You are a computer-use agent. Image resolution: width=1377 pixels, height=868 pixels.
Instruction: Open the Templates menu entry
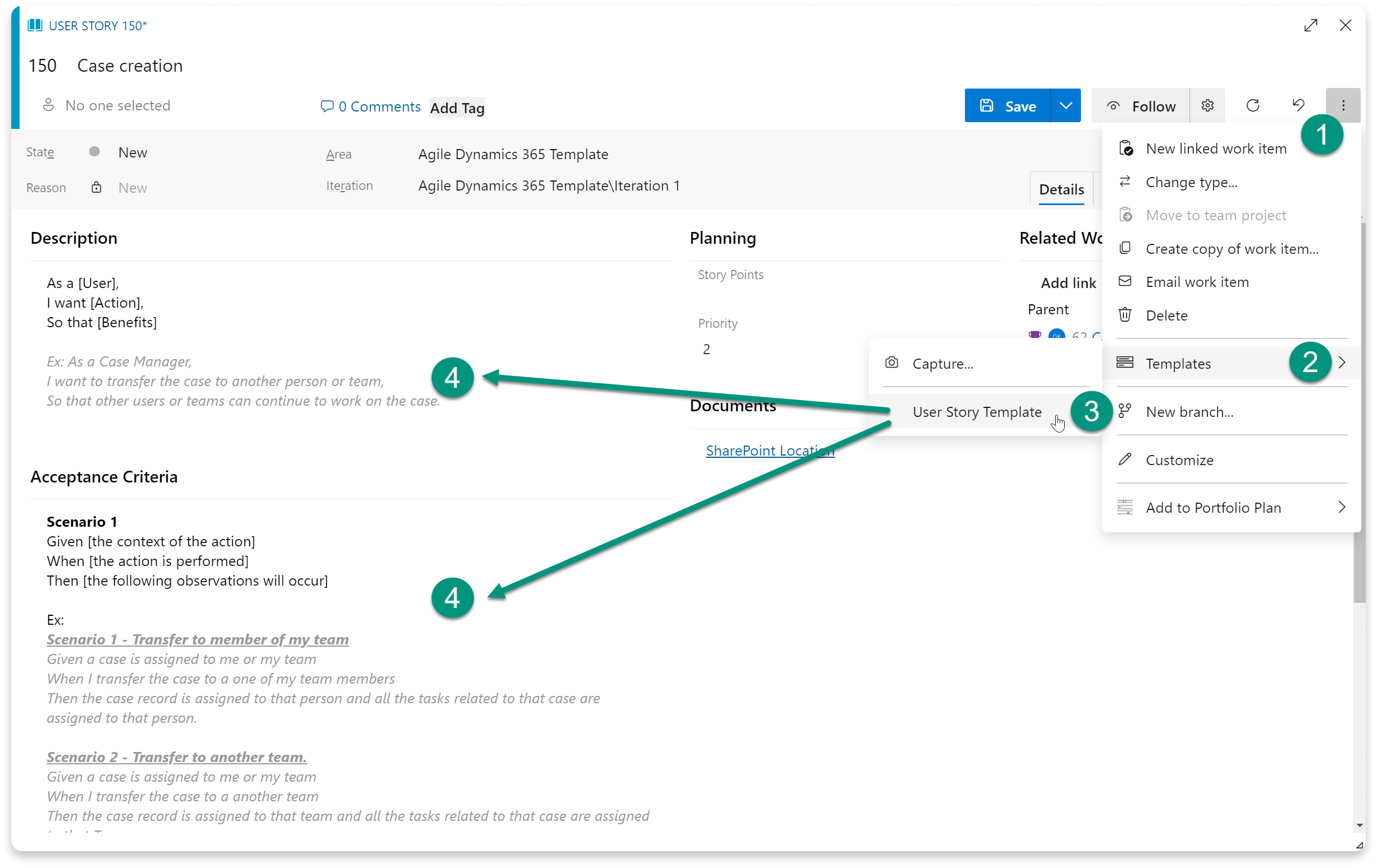click(x=1231, y=364)
